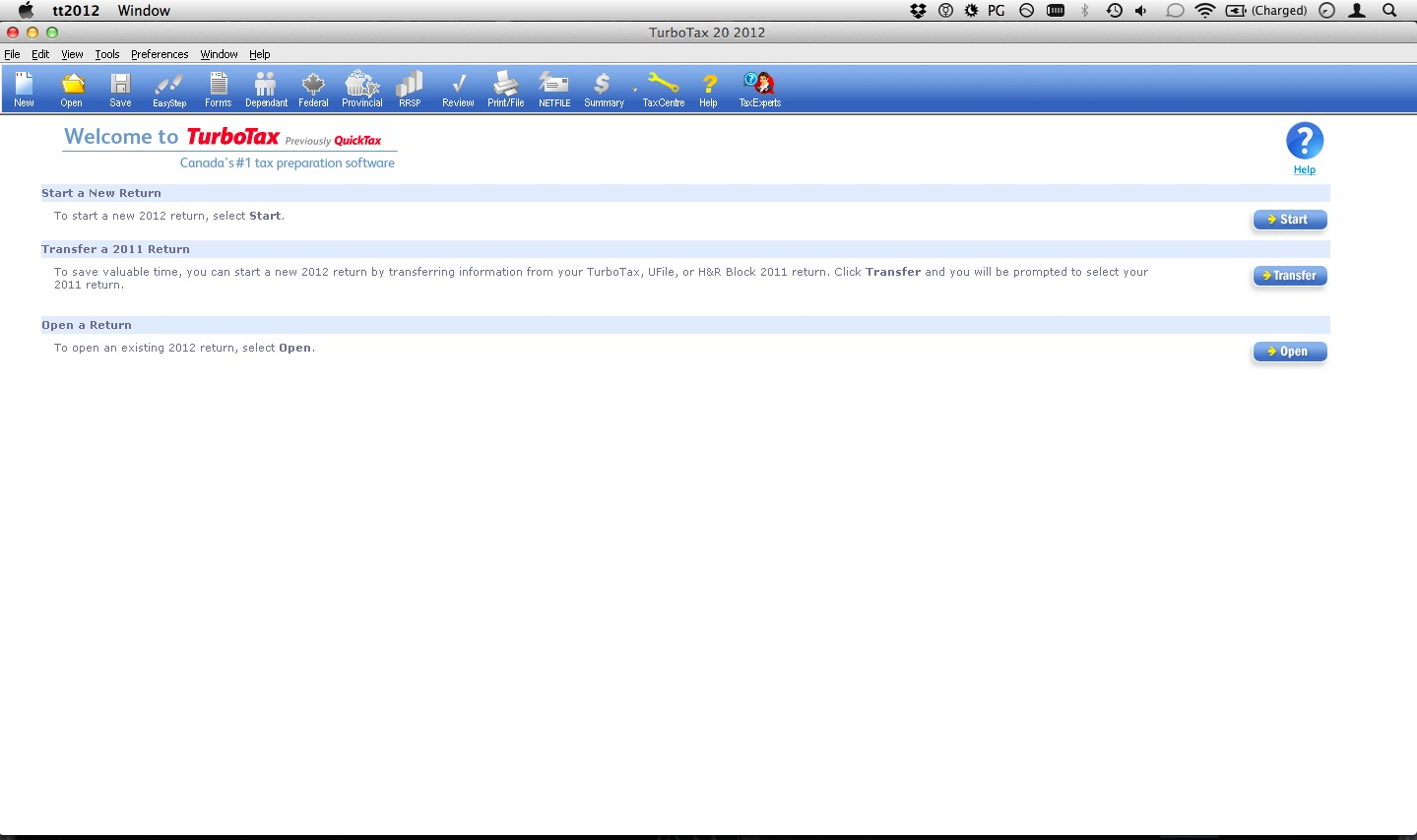Click the Start button for a new return
This screenshot has width=1417, height=840.
tap(1290, 220)
